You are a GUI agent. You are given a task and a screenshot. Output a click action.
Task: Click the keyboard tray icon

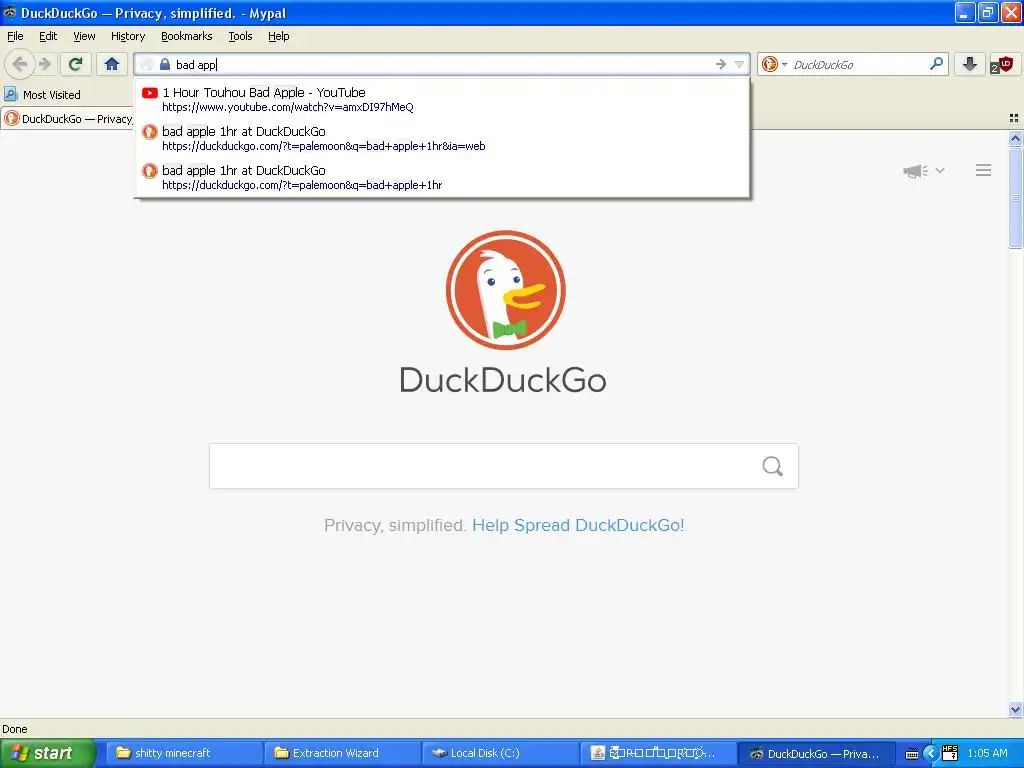tap(912, 754)
